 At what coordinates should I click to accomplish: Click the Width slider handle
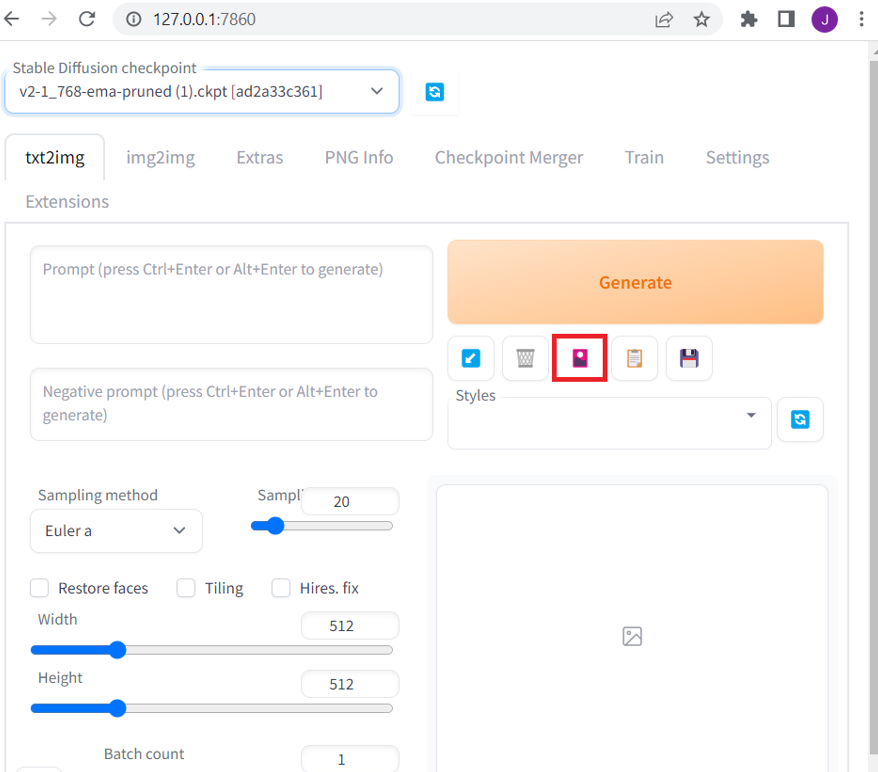117,650
